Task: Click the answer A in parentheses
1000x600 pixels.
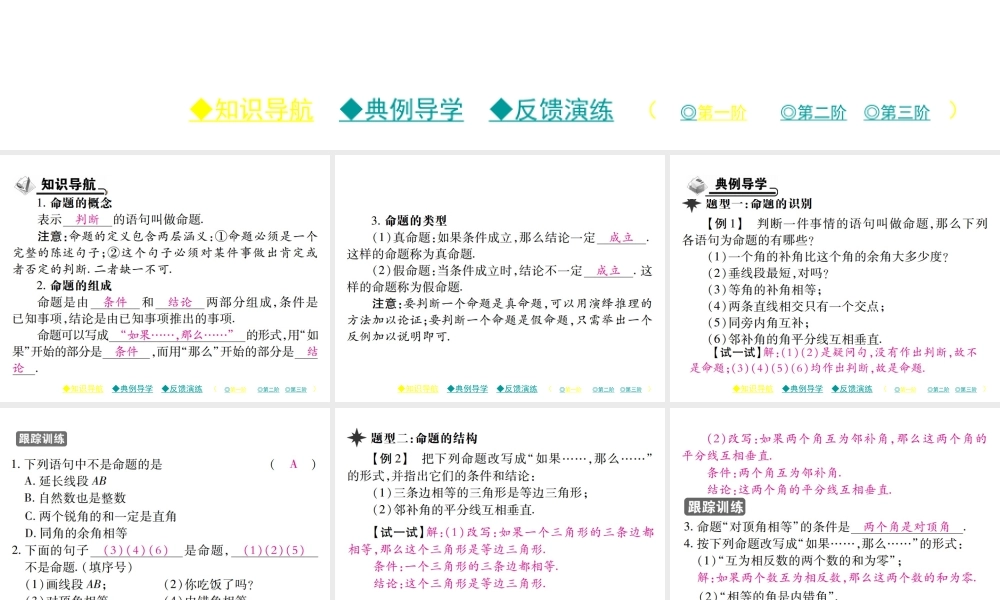Action: coord(293,464)
